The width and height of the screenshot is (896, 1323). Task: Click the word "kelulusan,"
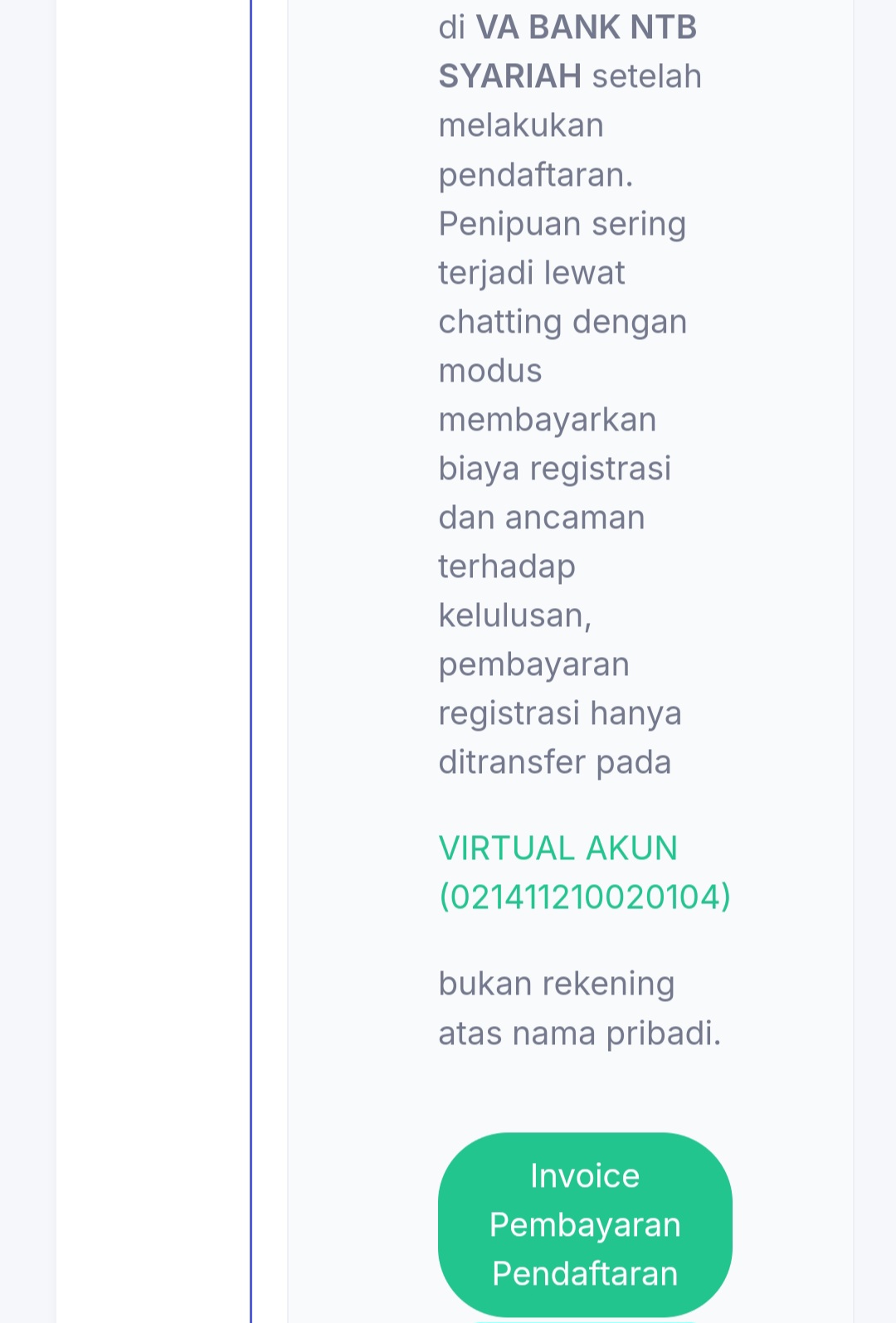(515, 615)
